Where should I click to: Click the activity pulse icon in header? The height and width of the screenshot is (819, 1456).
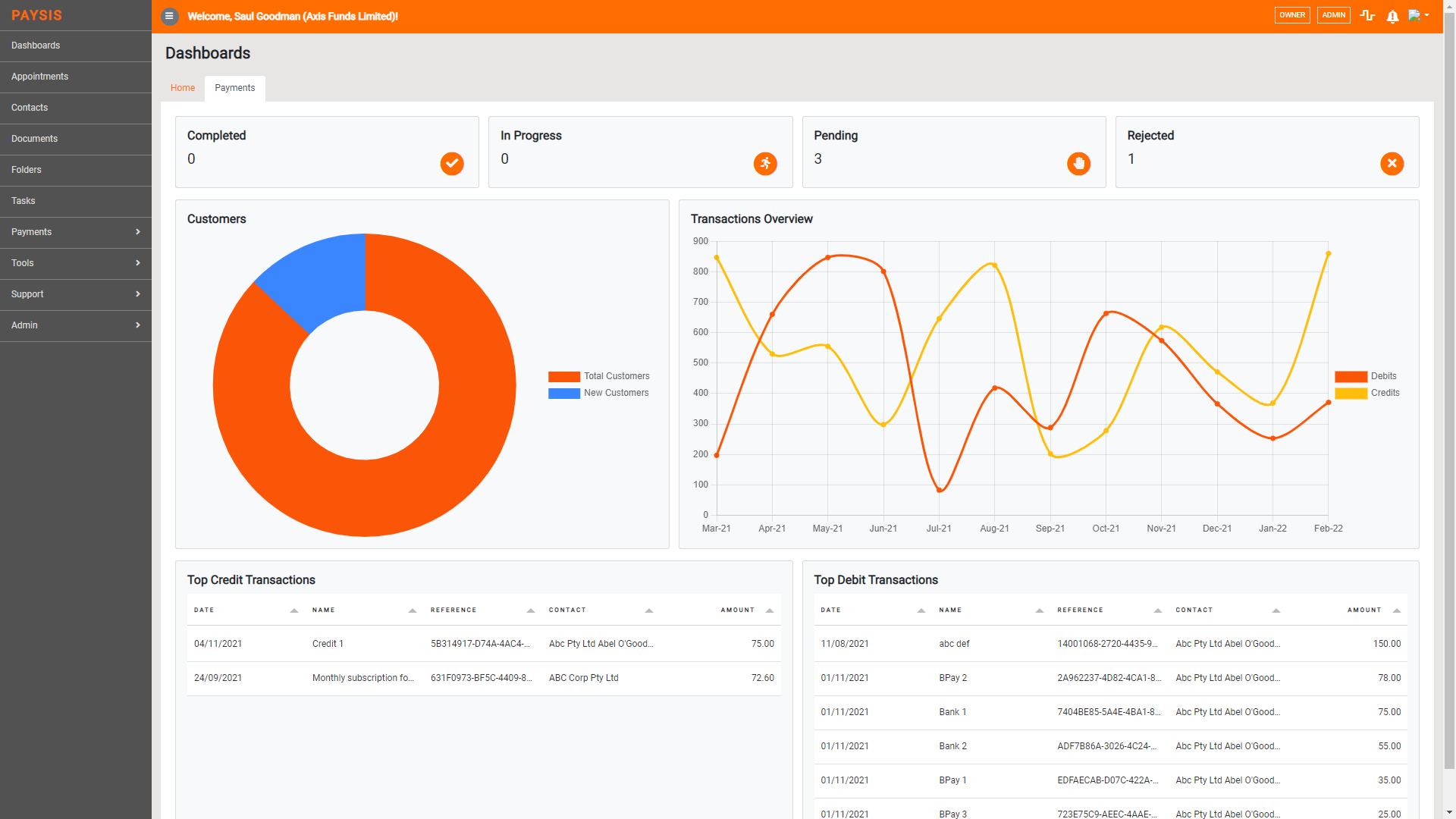point(1367,15)
